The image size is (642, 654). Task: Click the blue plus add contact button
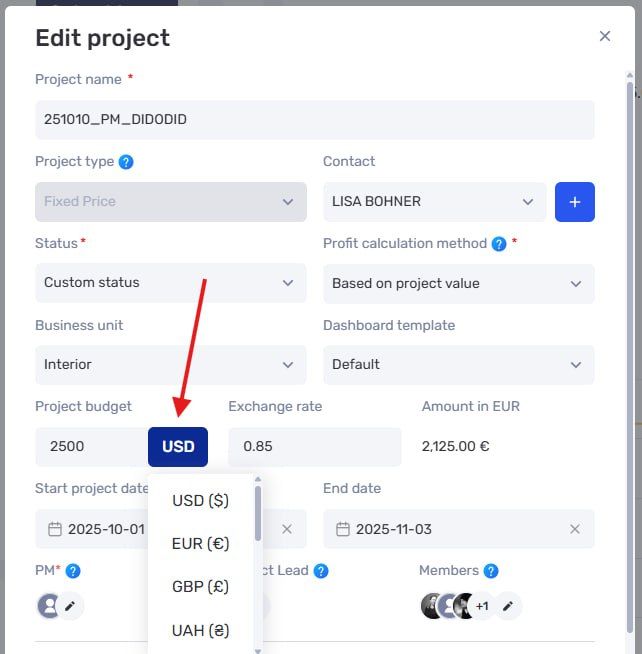click(575, 202)
